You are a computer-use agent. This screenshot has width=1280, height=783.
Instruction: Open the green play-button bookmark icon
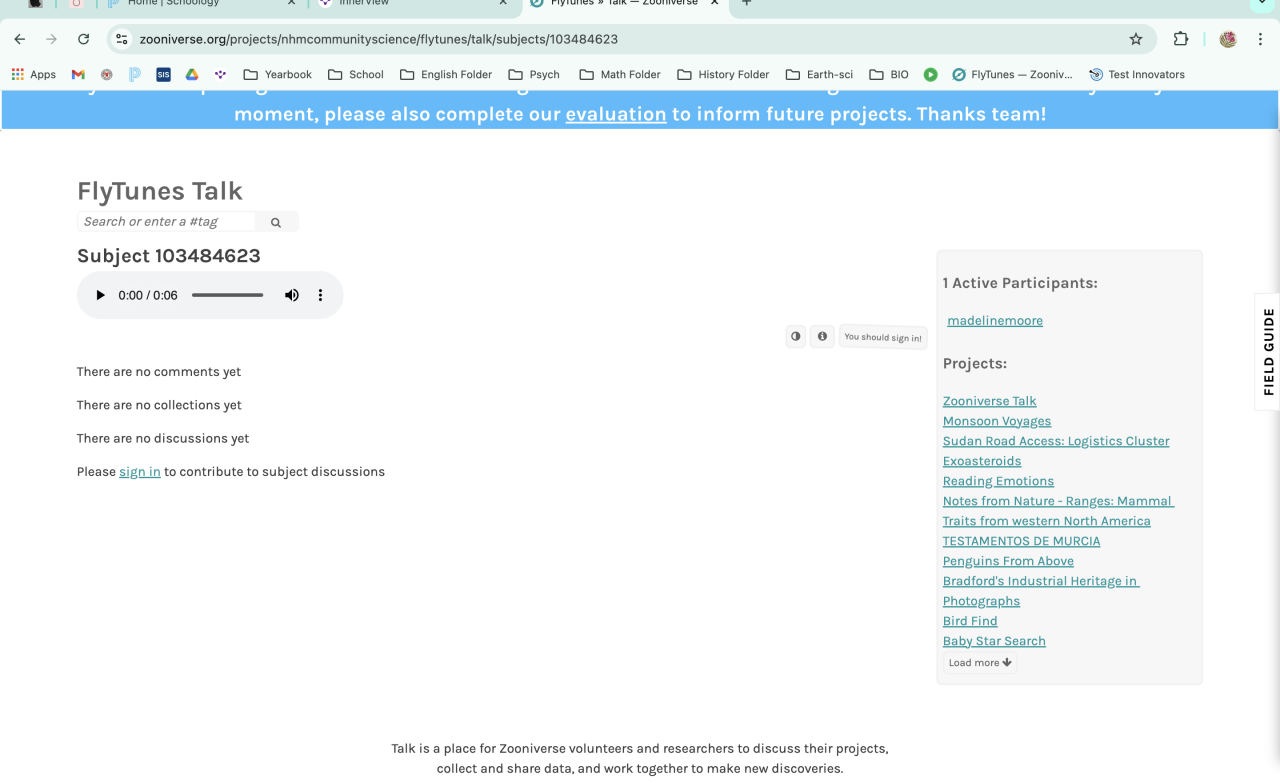pyautogui.click(x=930, y=74)
